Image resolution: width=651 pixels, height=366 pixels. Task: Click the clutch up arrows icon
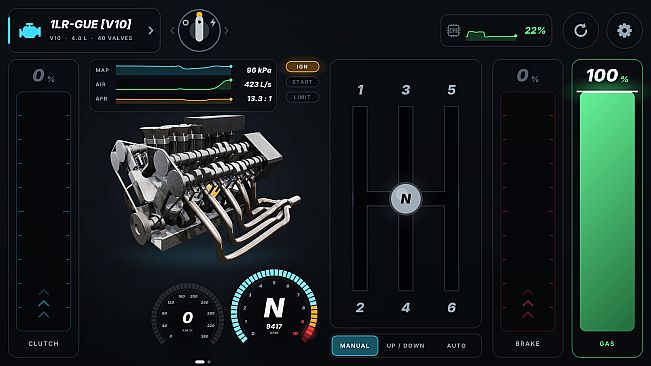tap(44, 304)
